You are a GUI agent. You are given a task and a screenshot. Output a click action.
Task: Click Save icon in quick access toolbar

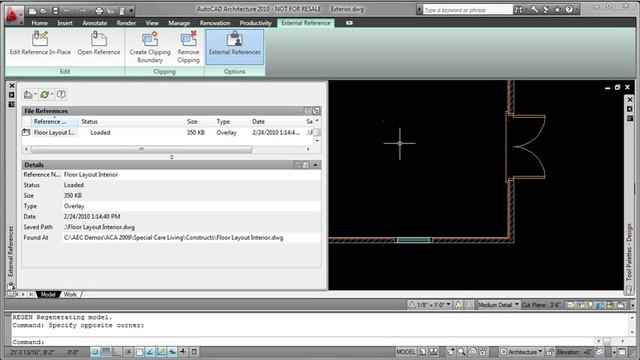click(56, 11)
